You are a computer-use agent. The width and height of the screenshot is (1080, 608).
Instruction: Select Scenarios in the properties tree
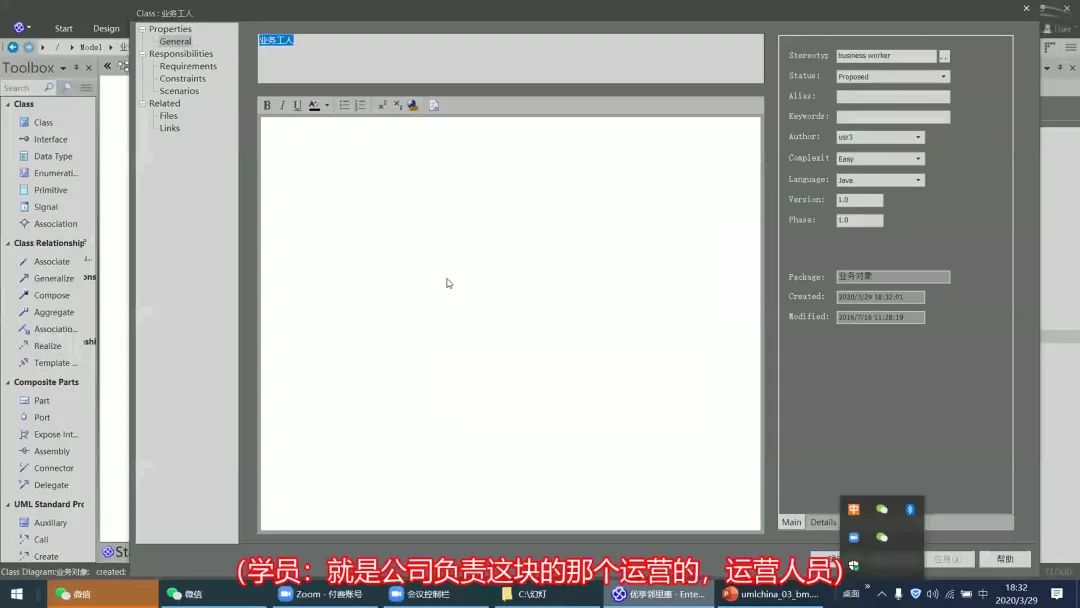(x=179, y=91)
